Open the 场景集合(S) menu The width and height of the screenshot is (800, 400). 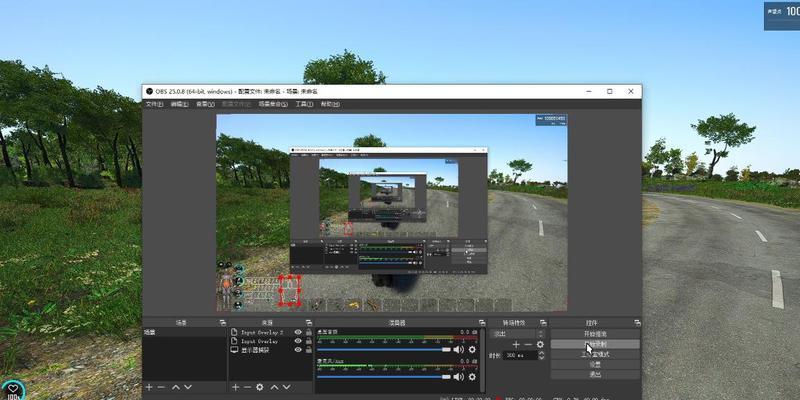tap(272, 104)
